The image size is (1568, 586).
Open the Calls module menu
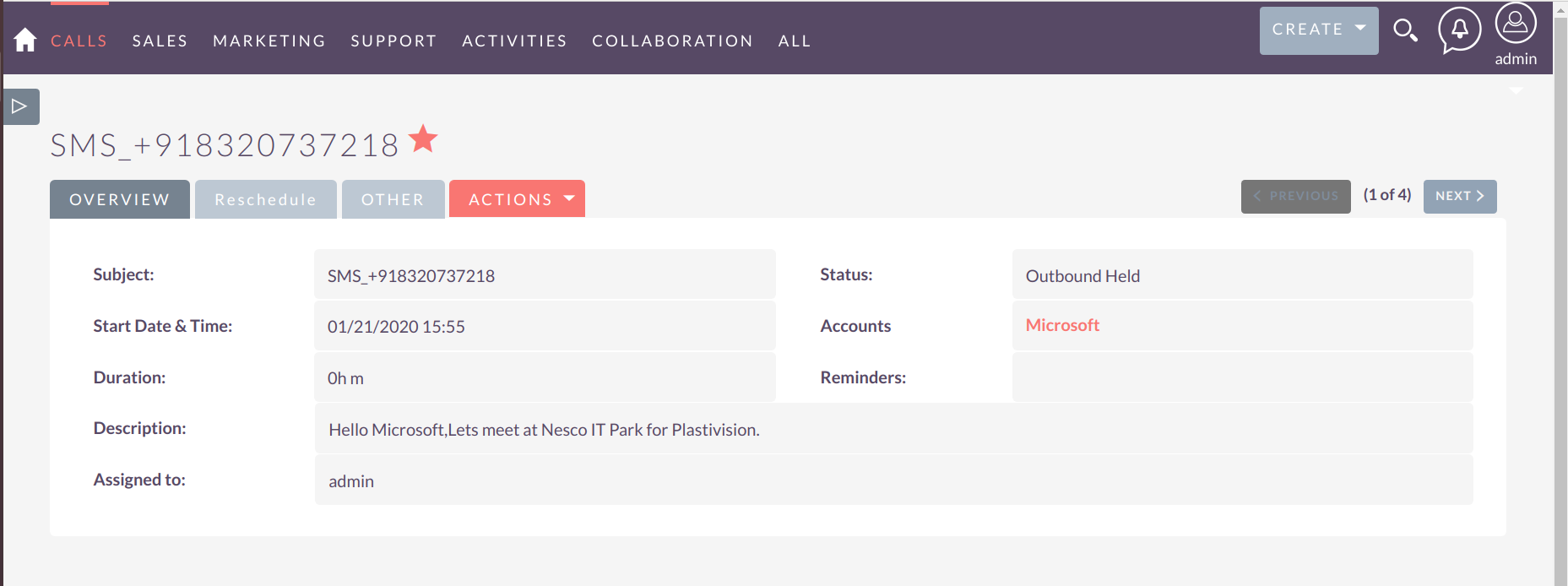[x=79, y=41]
